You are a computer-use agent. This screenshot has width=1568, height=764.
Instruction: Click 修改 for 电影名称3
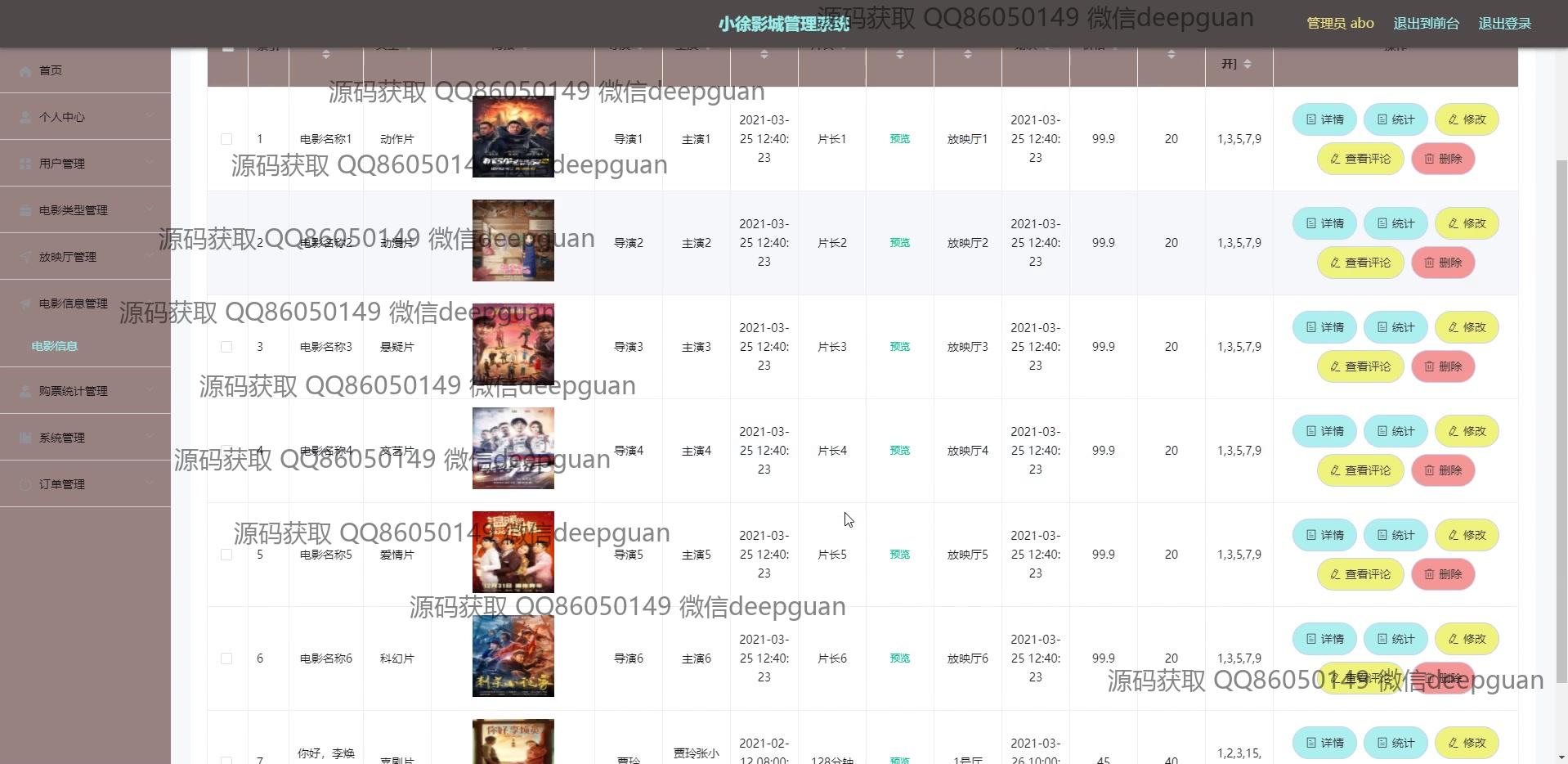[x=1467, y=327]
